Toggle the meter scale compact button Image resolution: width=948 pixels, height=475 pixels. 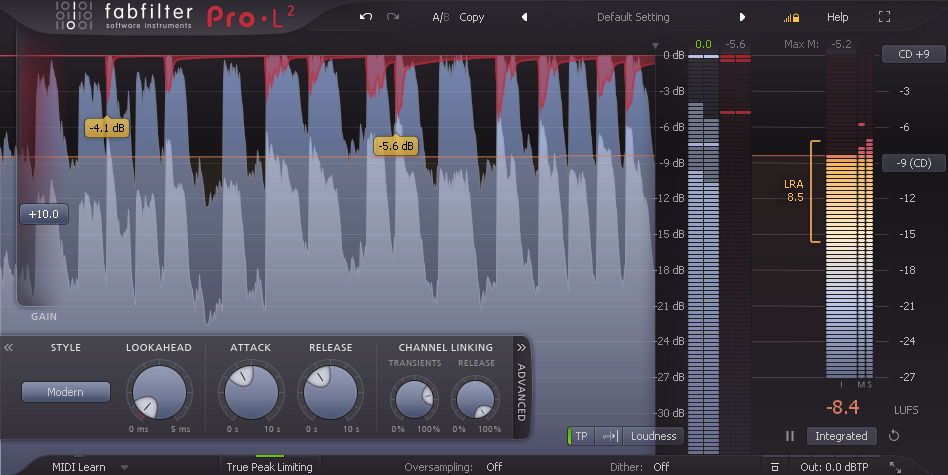coord(609,436)
